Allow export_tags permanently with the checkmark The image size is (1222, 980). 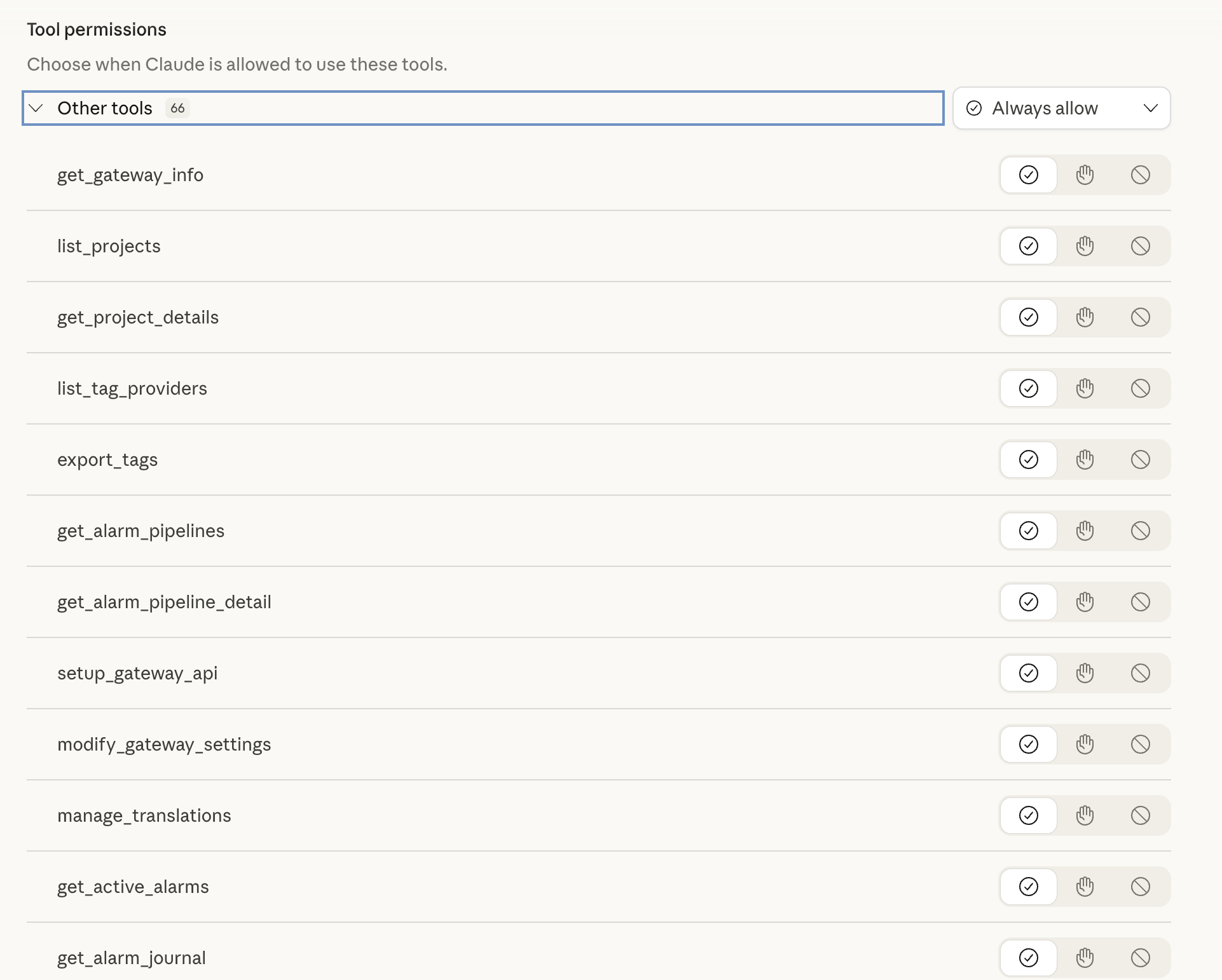coord(1029,459)
